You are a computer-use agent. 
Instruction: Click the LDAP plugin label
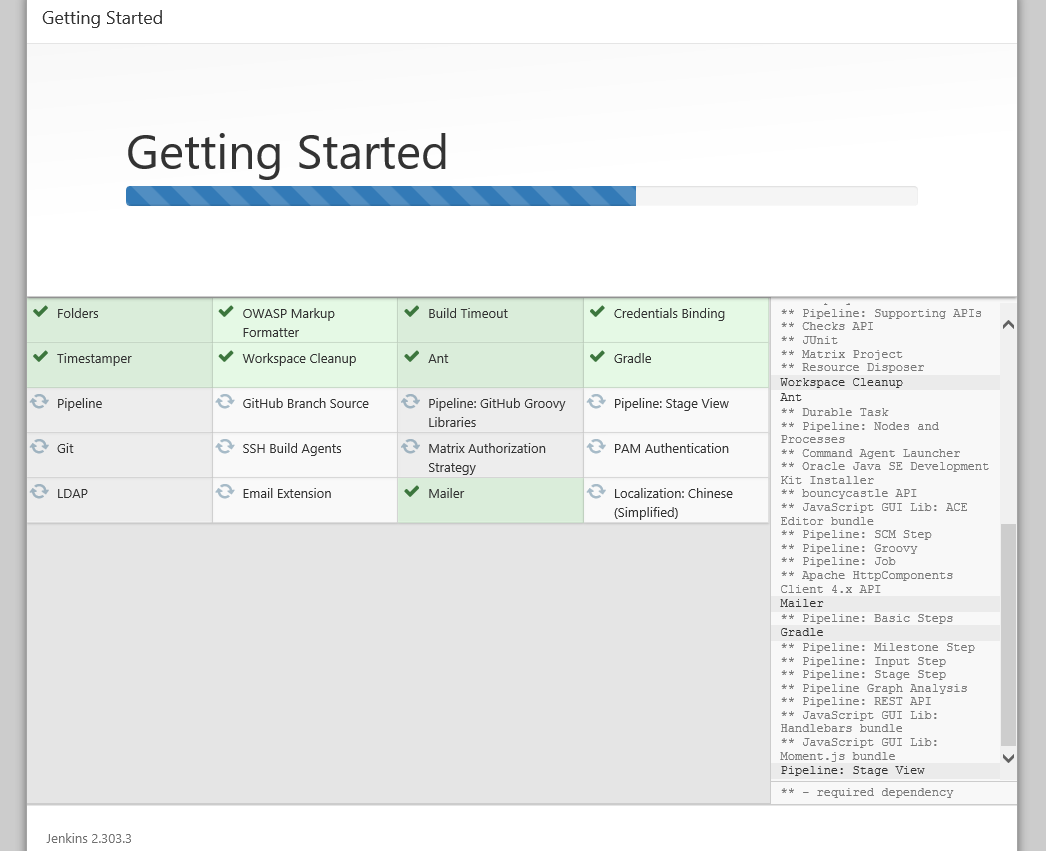(72, 494)
